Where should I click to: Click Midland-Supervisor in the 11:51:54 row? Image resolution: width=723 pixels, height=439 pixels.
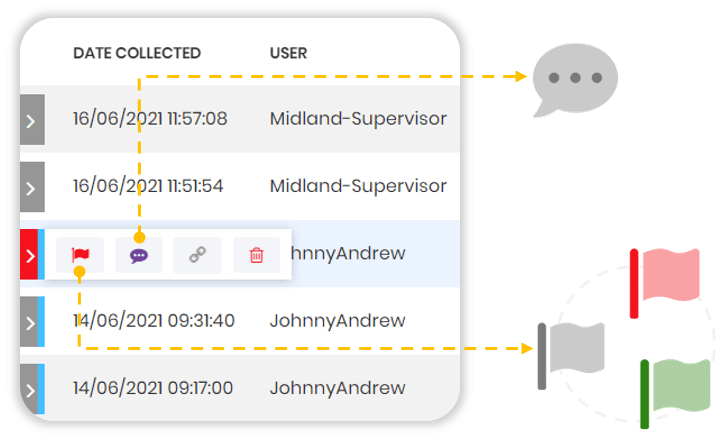pos(358,186)
